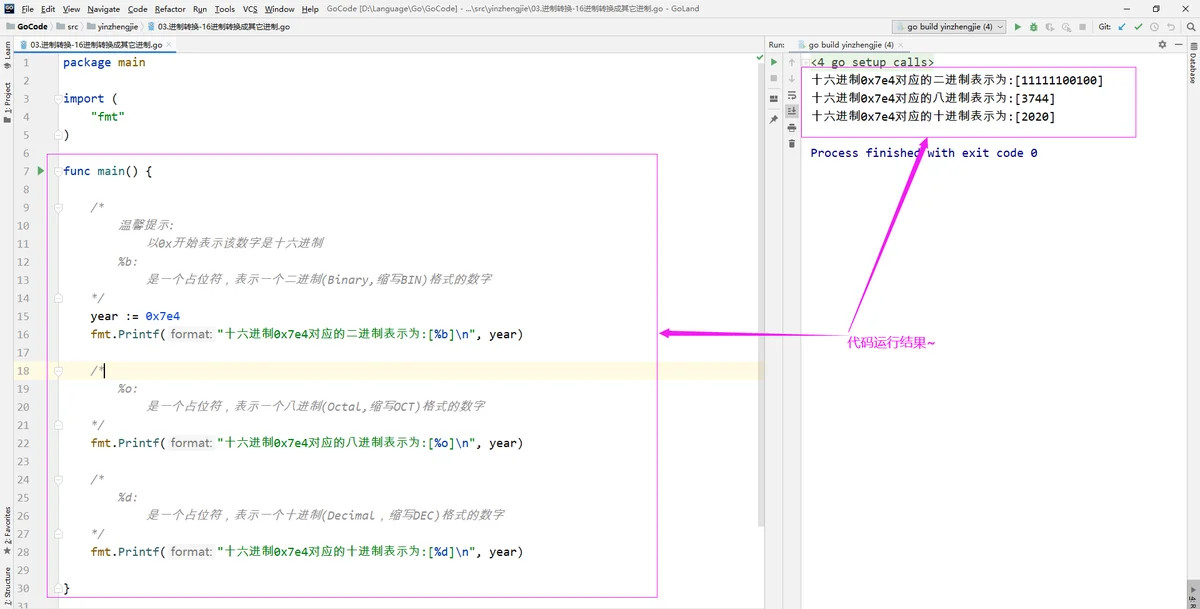Image resolution: width=1200 pixels, height=609 pixels.
Task: Hide the Run tool window with the dash
Action: click(x=1177, y=45)
